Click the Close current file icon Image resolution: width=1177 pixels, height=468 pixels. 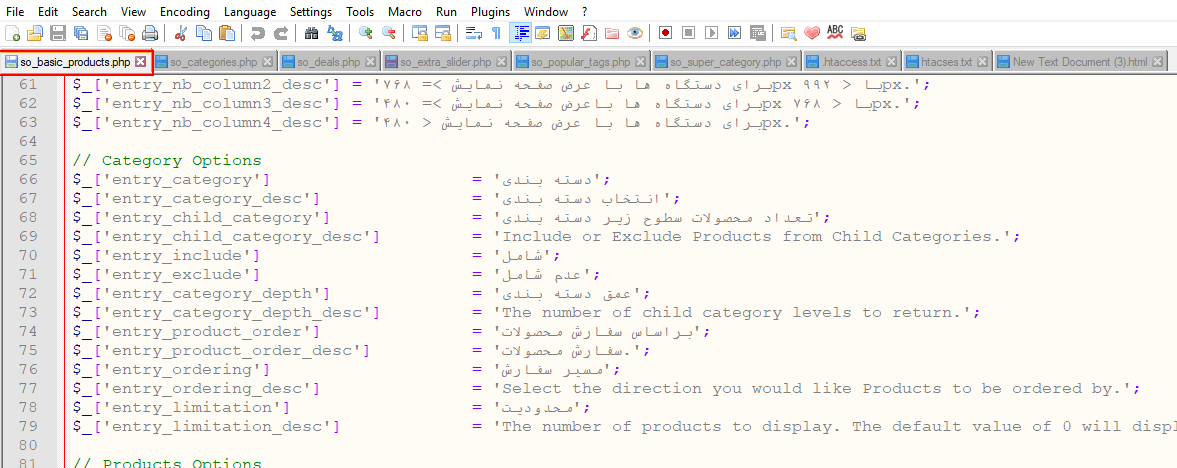pos(104,33)
